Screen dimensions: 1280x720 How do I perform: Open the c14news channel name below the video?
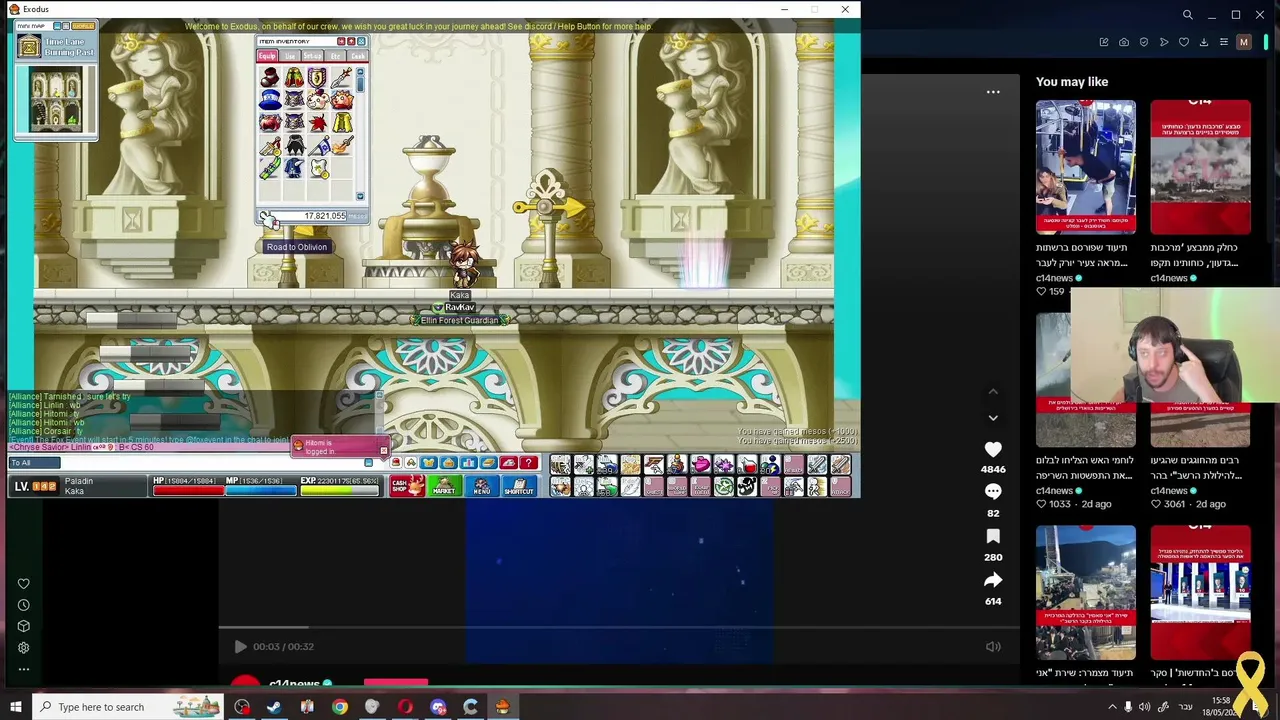[294, 684]
